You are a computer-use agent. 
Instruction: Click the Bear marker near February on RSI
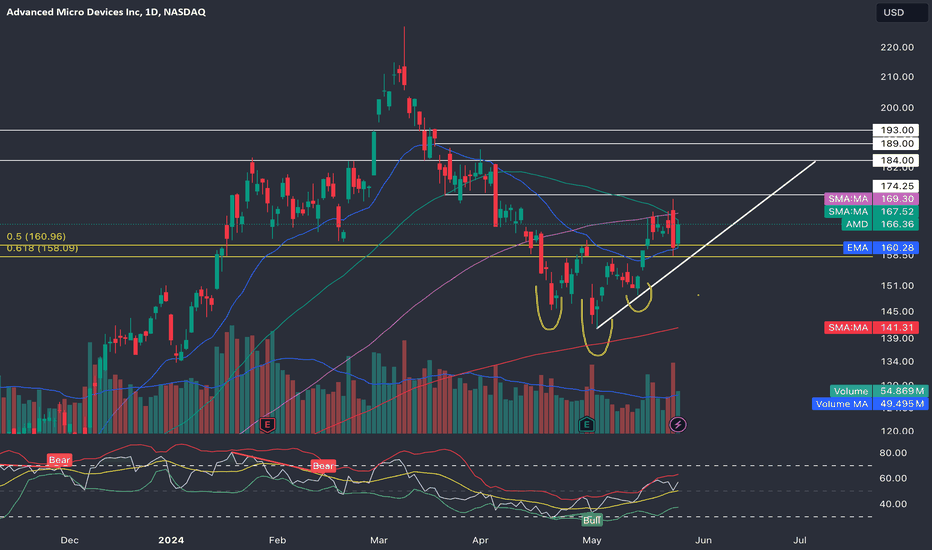(x=323, y=466)
